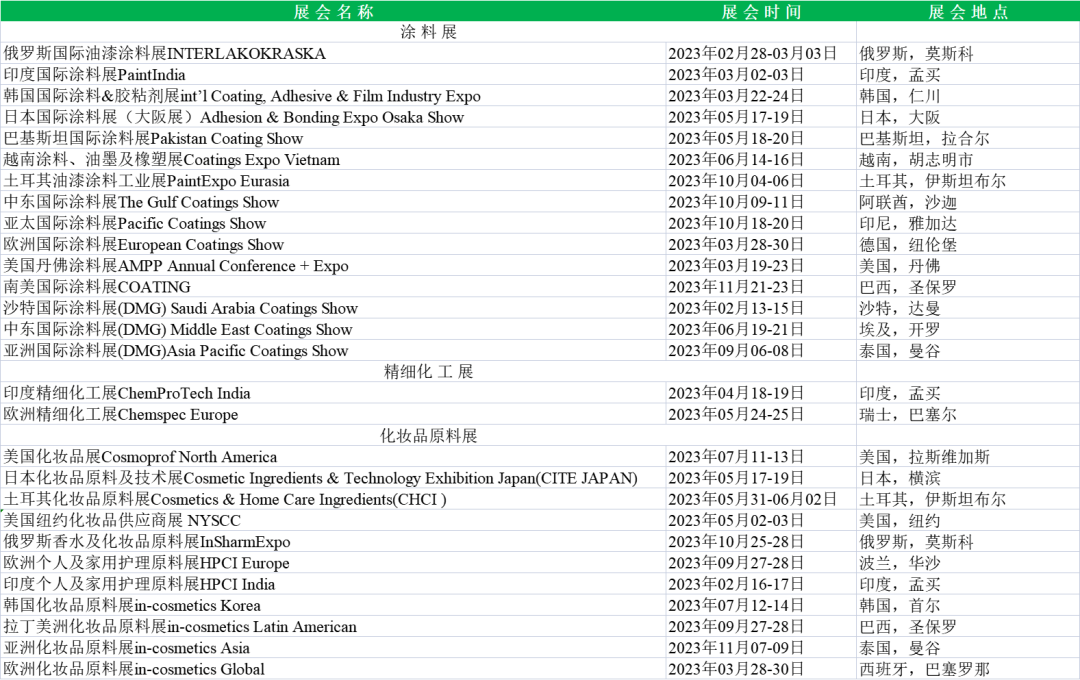Select the CITE JAPAN exhibition cell
Screen dimensions: 1080x680
[x=333, y=478]
